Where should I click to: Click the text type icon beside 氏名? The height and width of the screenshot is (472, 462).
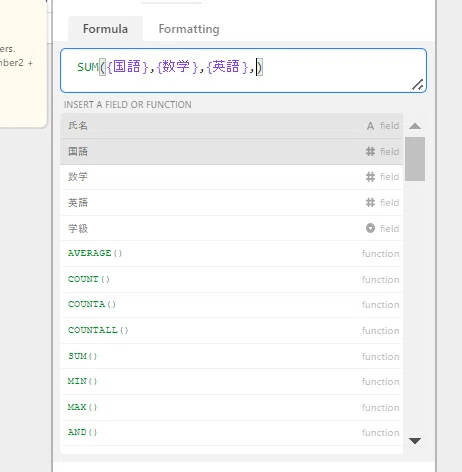pos(370,126)
